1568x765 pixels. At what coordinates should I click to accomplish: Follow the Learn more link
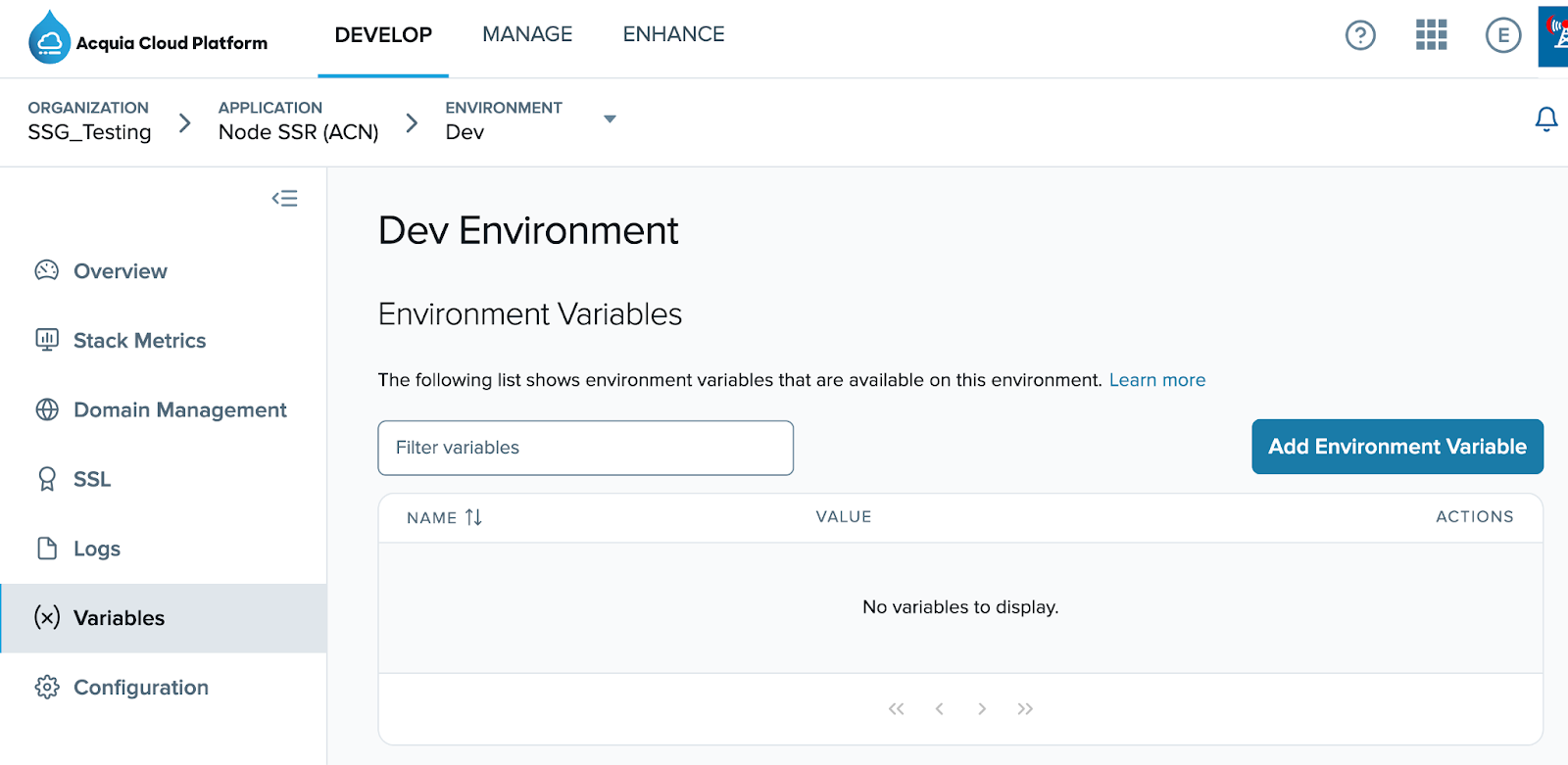tap(1157, 380)
